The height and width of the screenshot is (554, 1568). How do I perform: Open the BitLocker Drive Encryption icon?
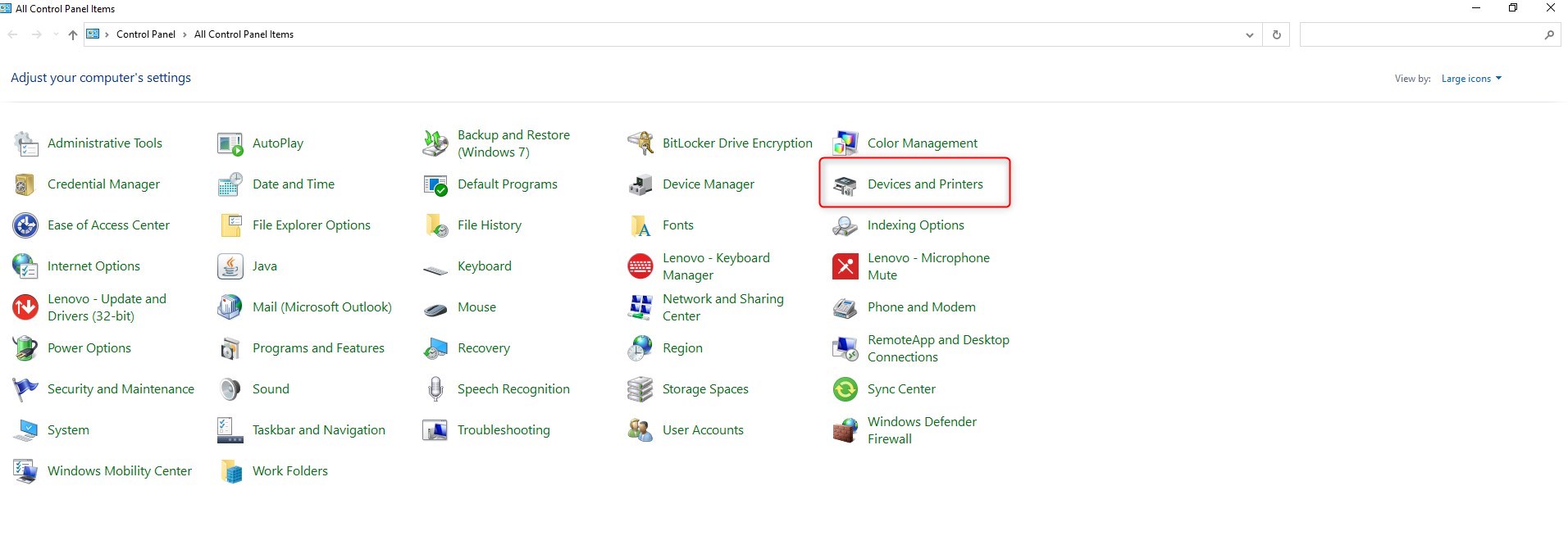click(640, 143)
